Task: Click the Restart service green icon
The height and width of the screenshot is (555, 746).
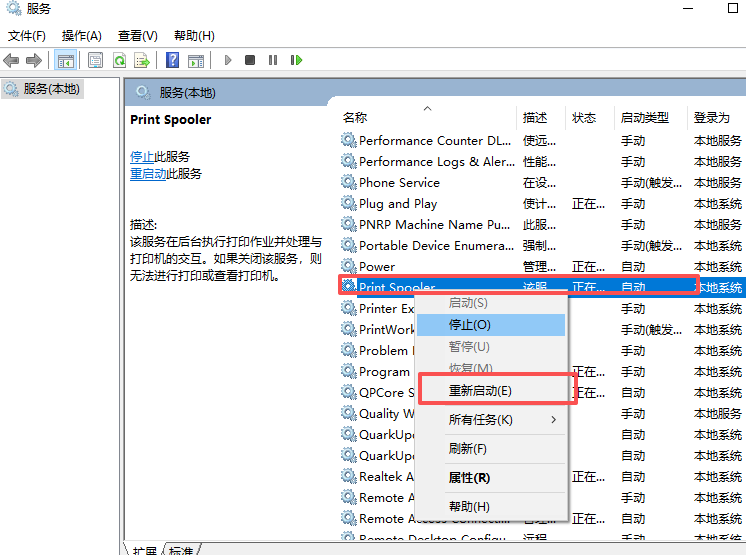Action: 296,60
